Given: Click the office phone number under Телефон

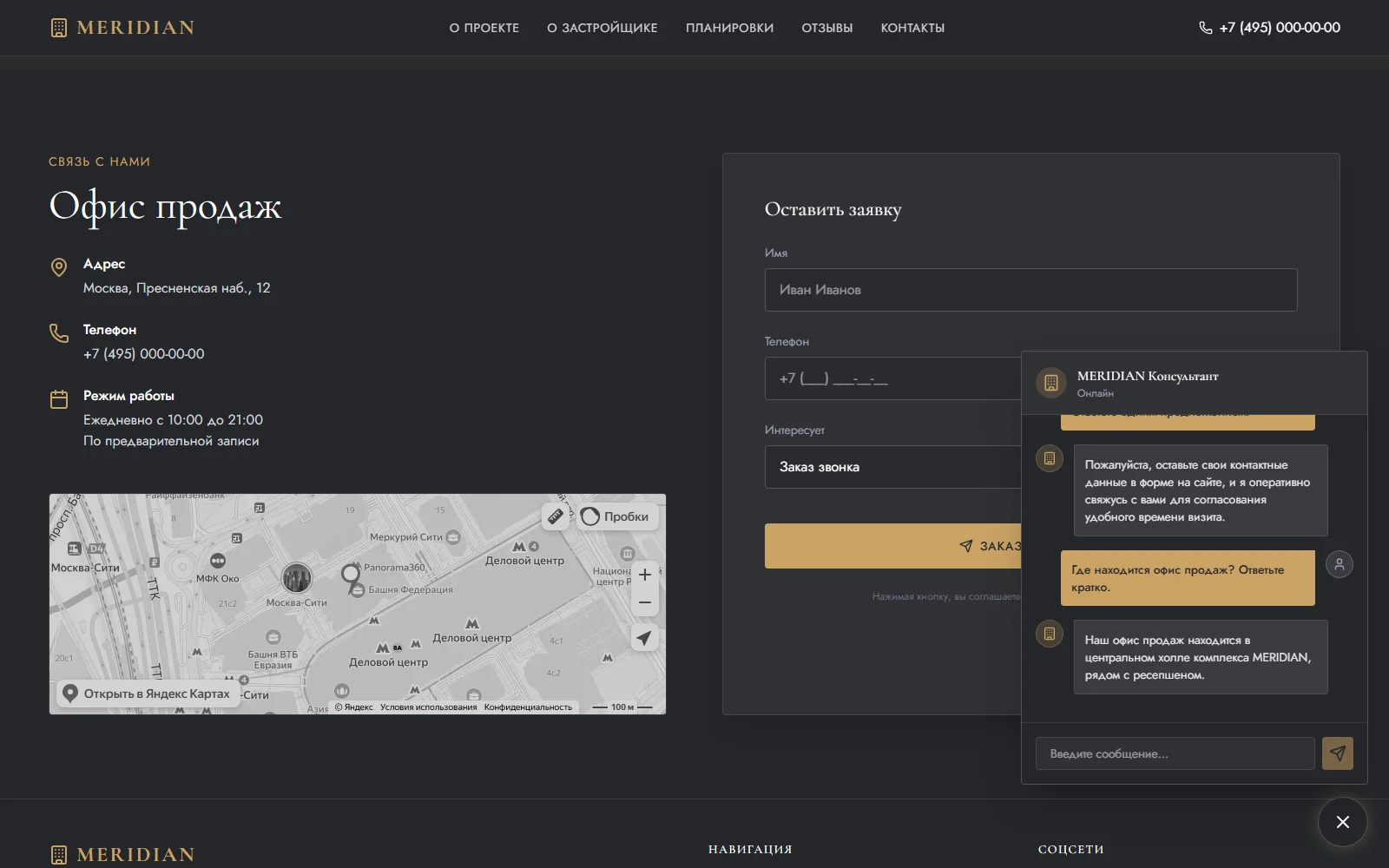Looking at the screenshot, I should click(x=144, y=354).
